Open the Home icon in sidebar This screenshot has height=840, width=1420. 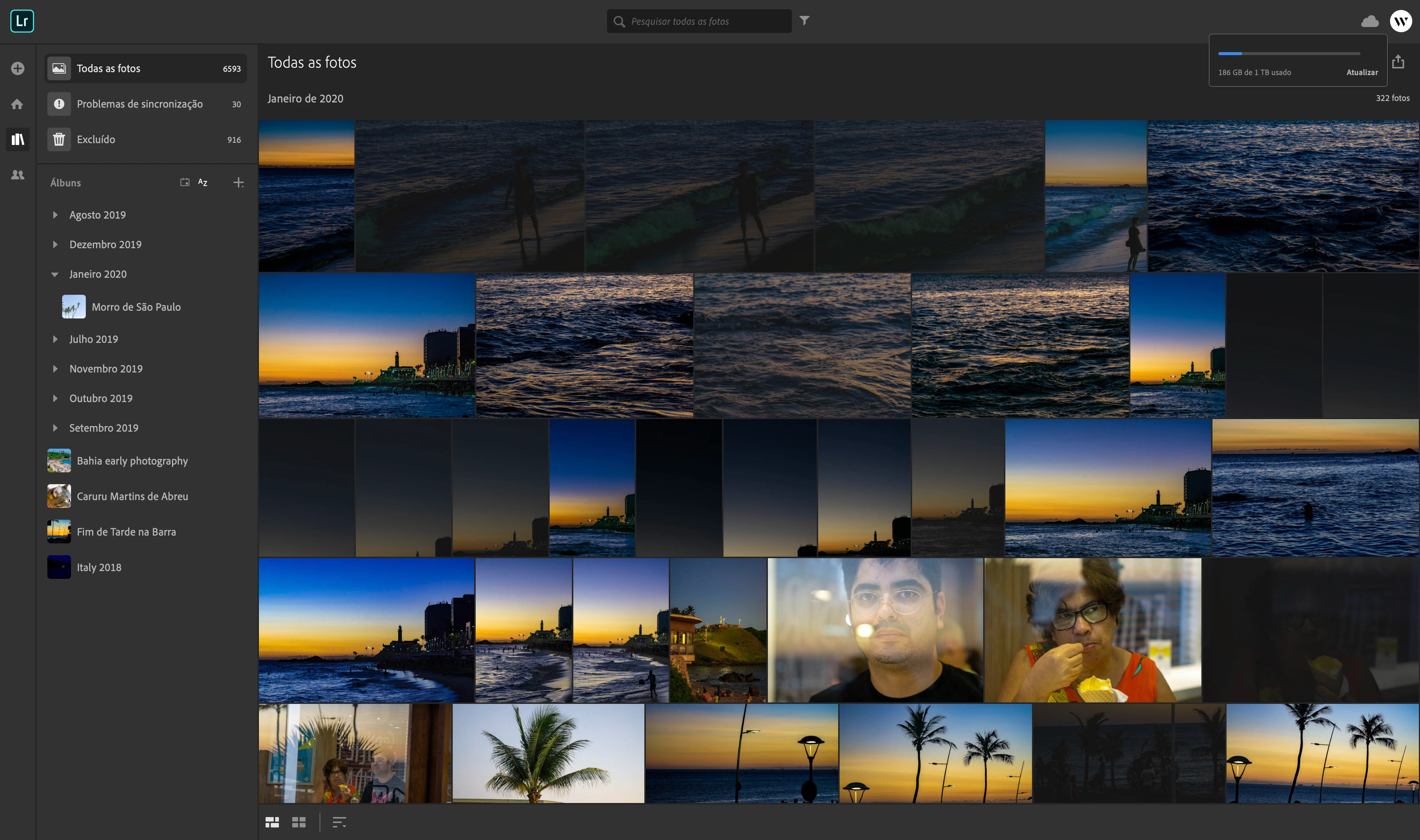(x=17, y=104)
